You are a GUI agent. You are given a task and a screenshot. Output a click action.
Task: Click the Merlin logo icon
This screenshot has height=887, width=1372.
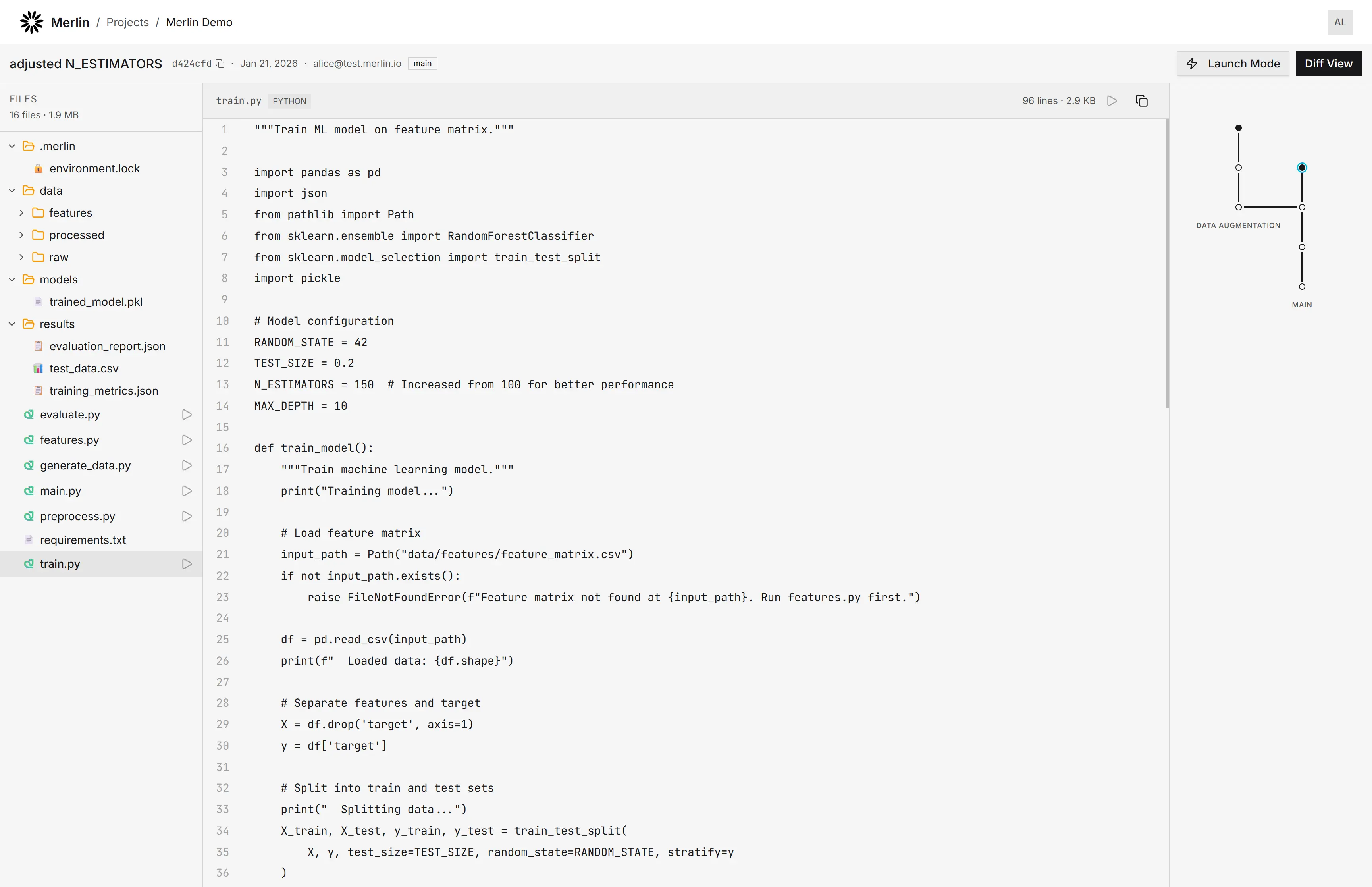click(31, 22)
